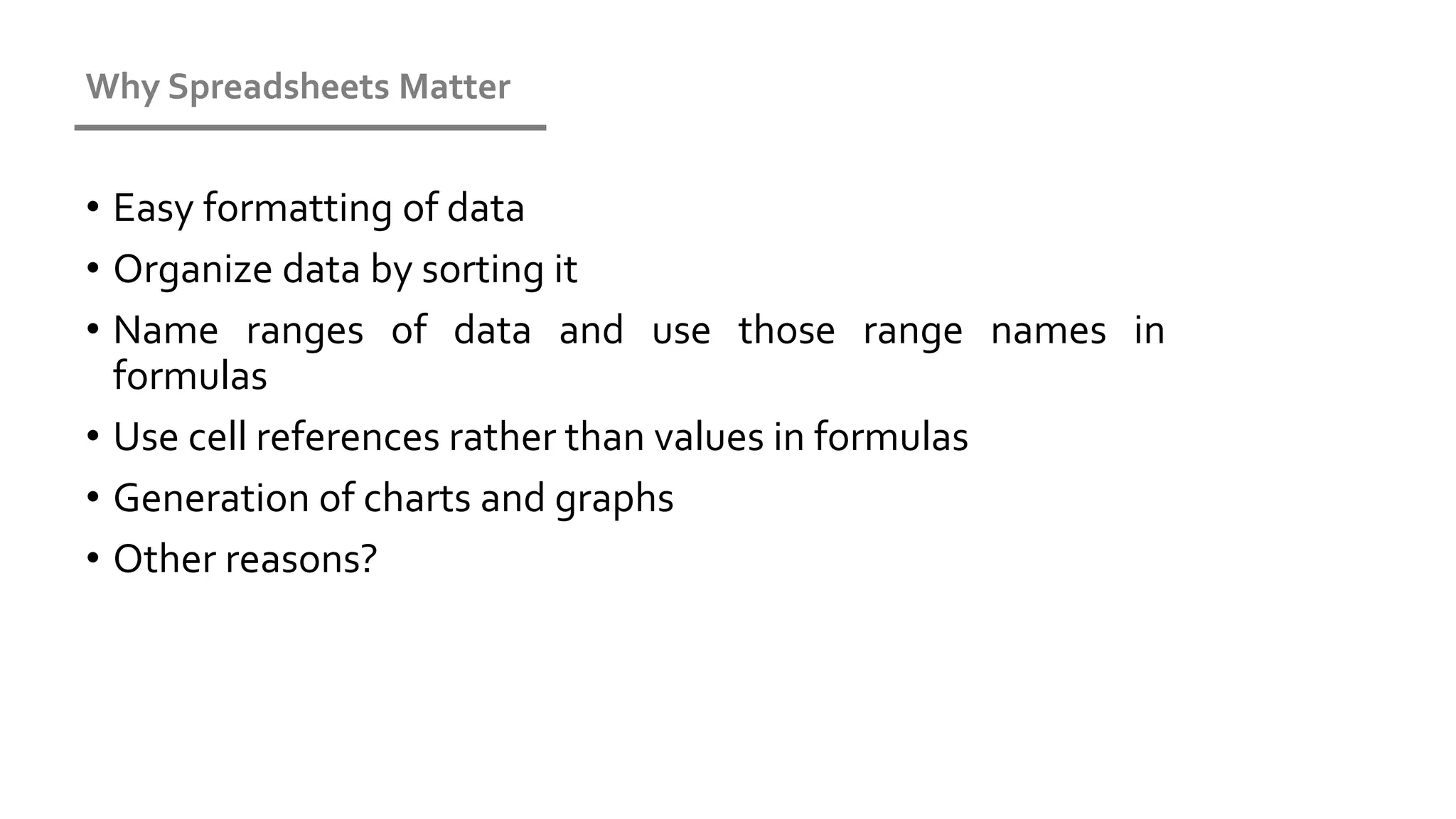Click the bullet dot before "Generation of charts"
Screen dimensions: 1456x819
93,497
